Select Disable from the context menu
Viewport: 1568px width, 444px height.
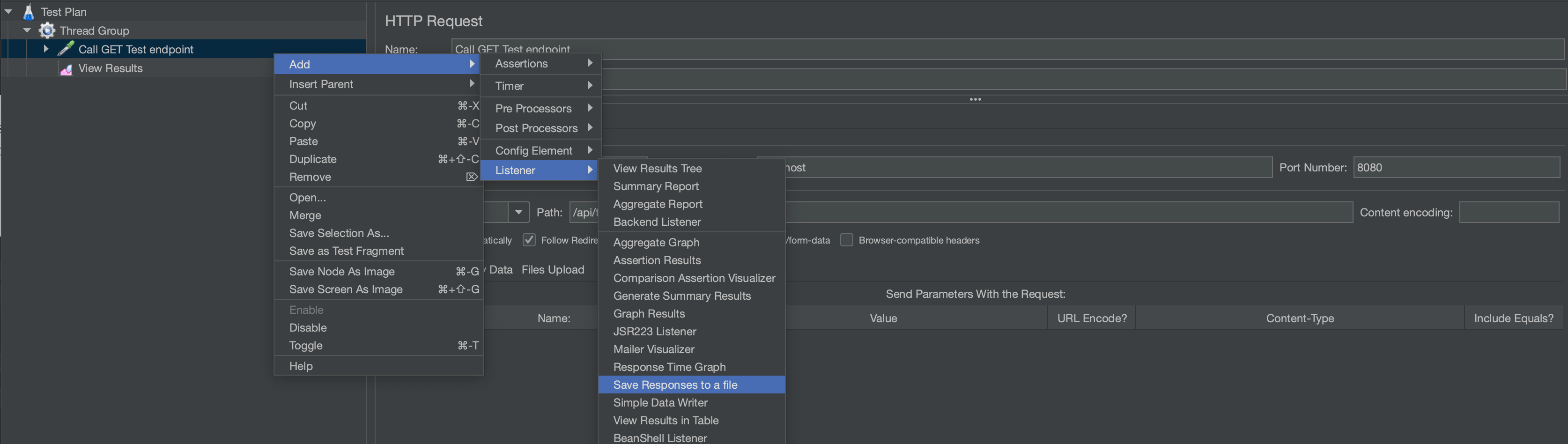(x=308, y=328)
